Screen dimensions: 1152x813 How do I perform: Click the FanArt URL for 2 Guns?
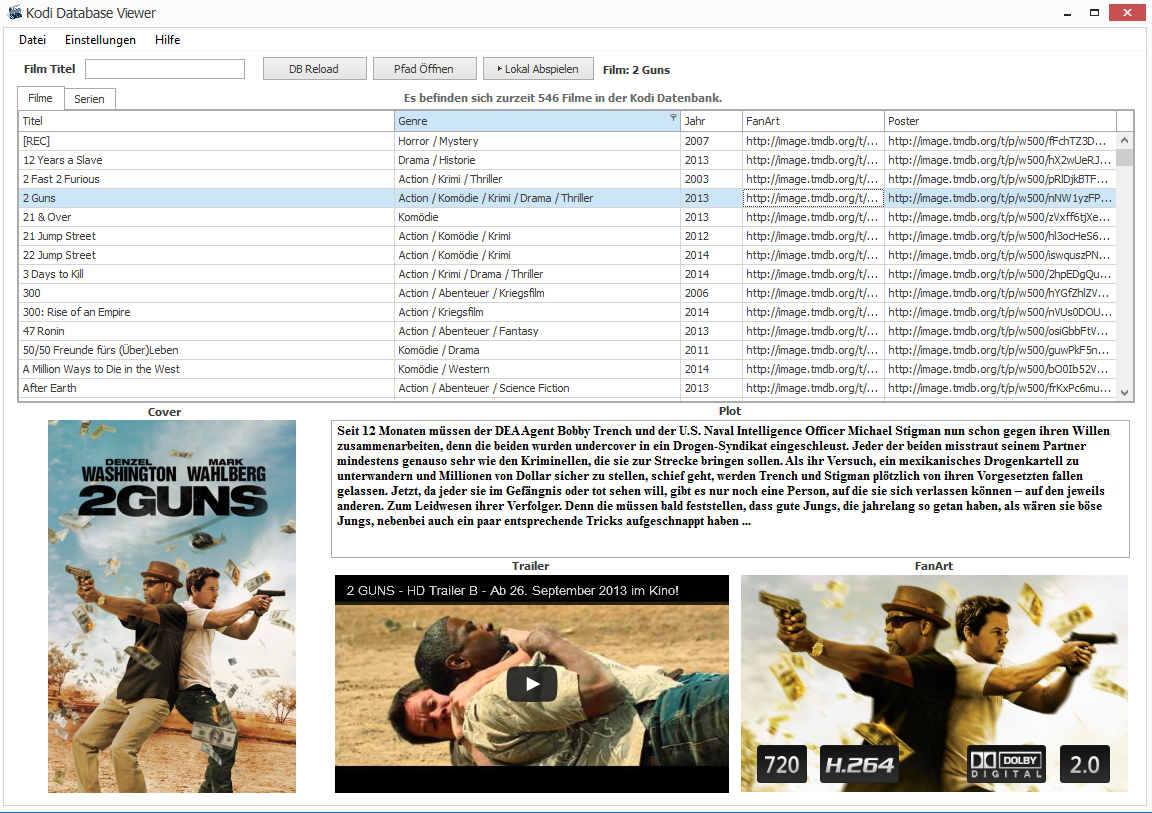coord(813,198)
